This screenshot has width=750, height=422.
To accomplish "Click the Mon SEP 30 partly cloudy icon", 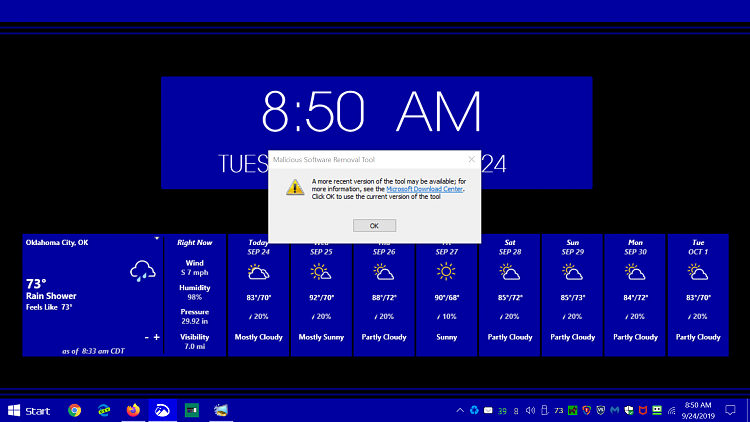I will 635,272.
